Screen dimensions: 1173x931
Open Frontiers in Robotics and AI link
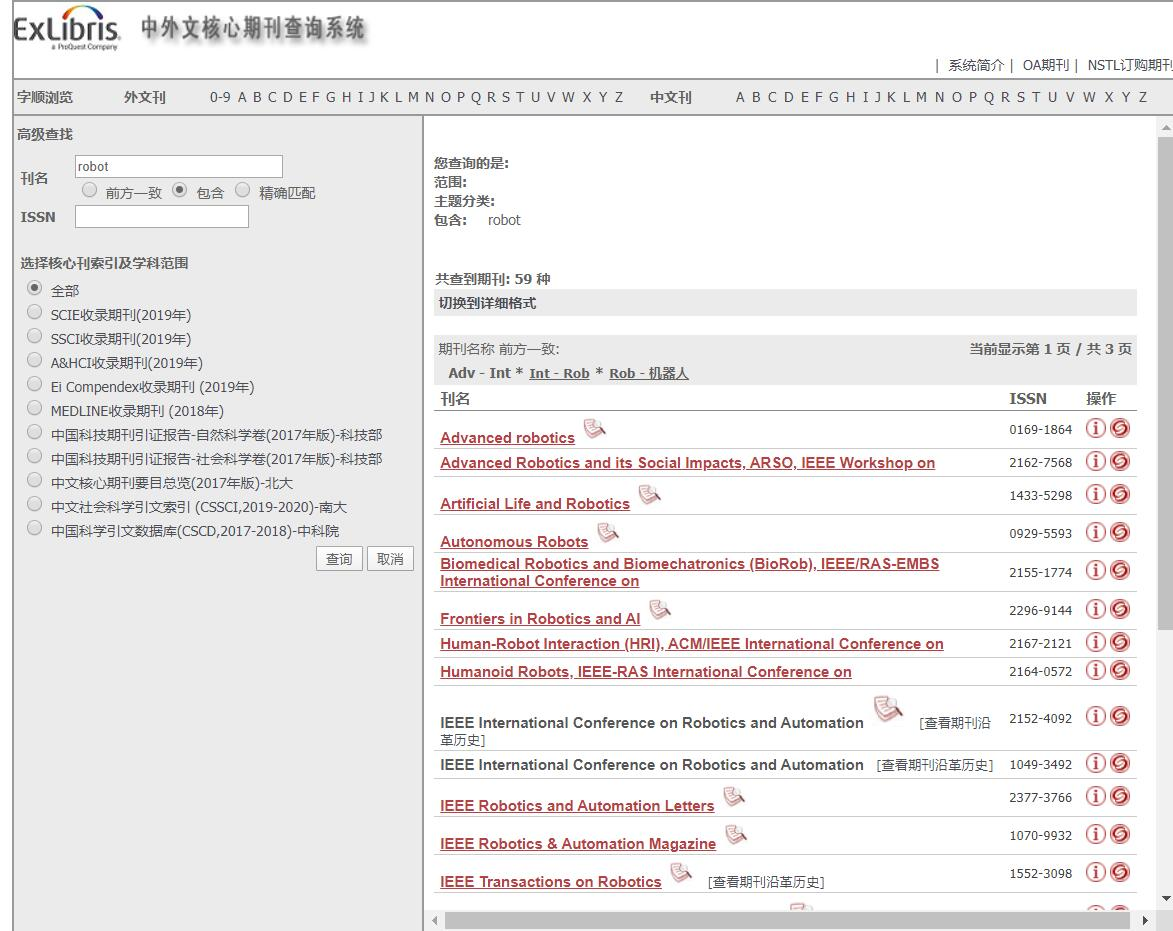pyautogui.click(x=540, y=618)
